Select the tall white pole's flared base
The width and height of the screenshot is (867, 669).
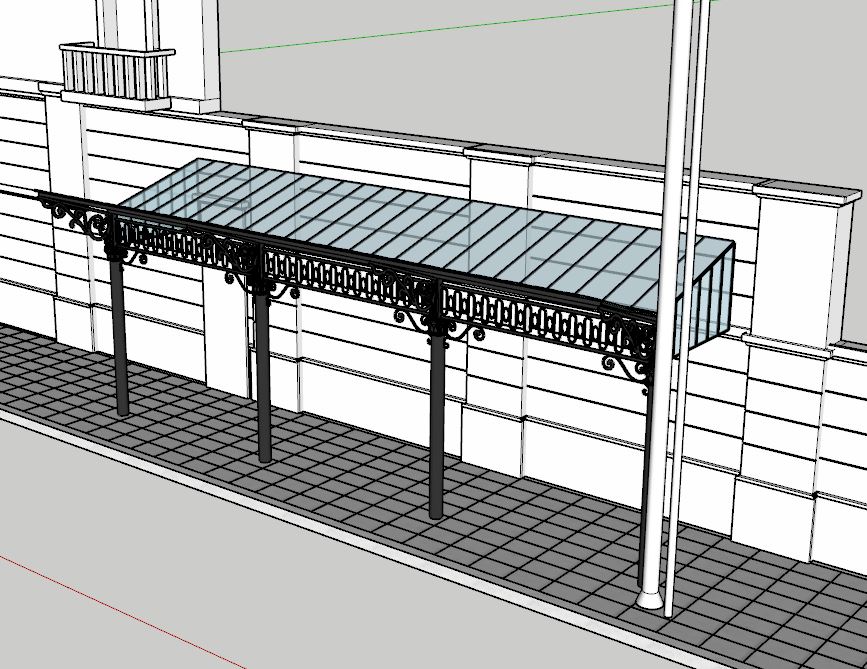click(650, 599)
